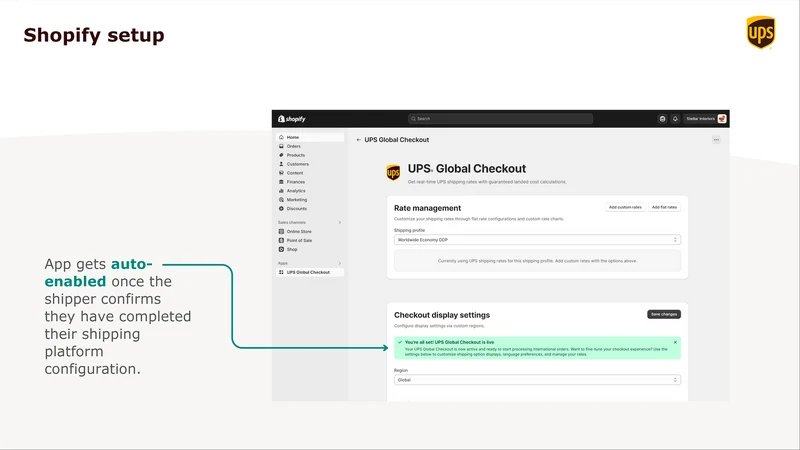Click the UPS shield logo beside Global Checkout heading
Viewport: 800px width, 450px height.
(393, 172)
